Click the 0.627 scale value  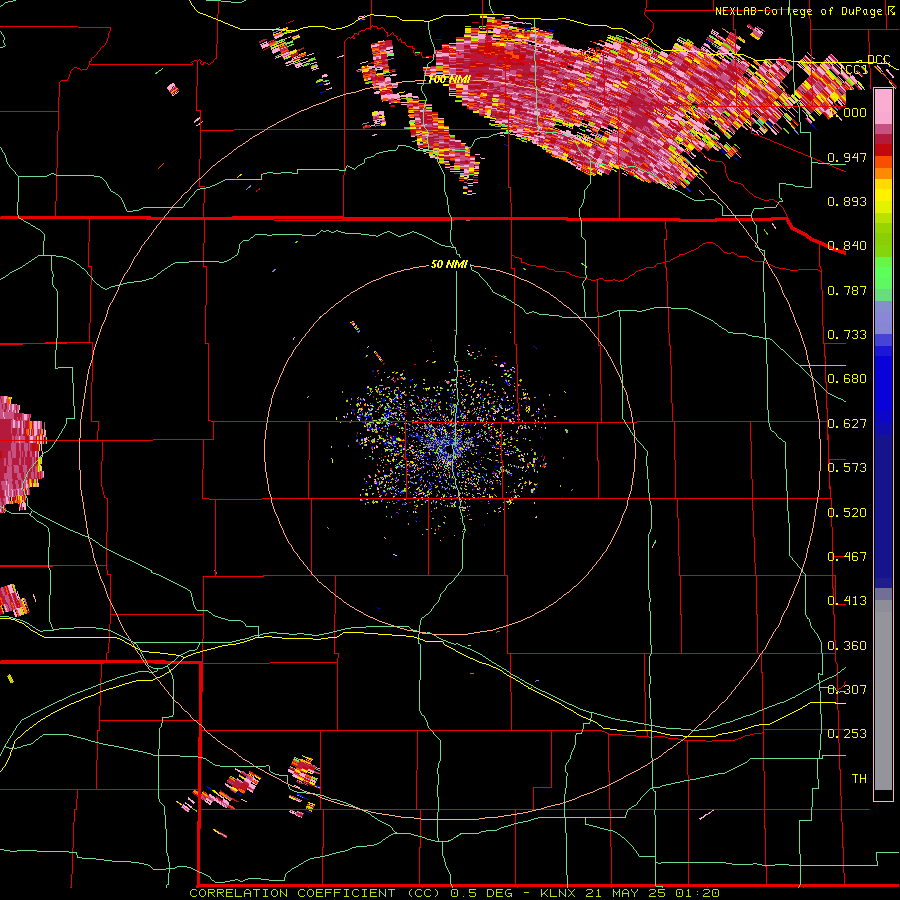[847, 424]
